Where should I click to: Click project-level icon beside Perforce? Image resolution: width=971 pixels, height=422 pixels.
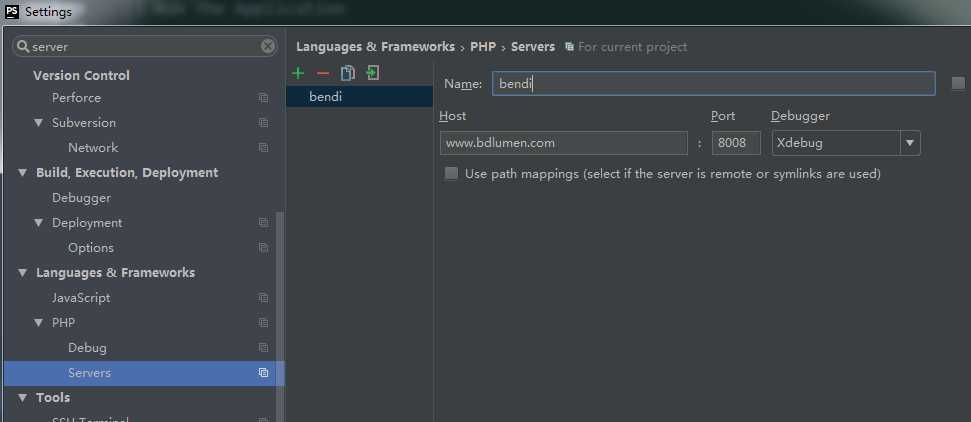click(263, 98)
